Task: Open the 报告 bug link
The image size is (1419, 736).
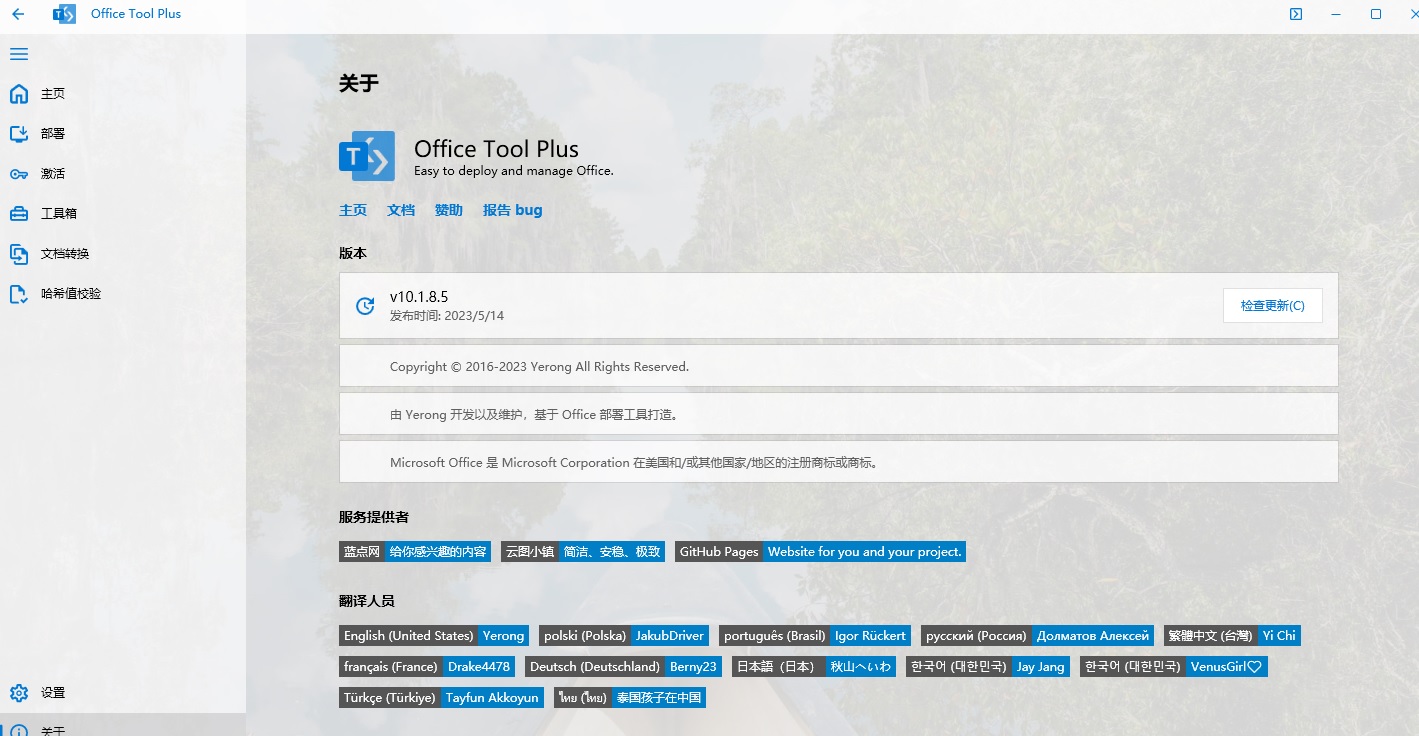Action: coord(512,210)
